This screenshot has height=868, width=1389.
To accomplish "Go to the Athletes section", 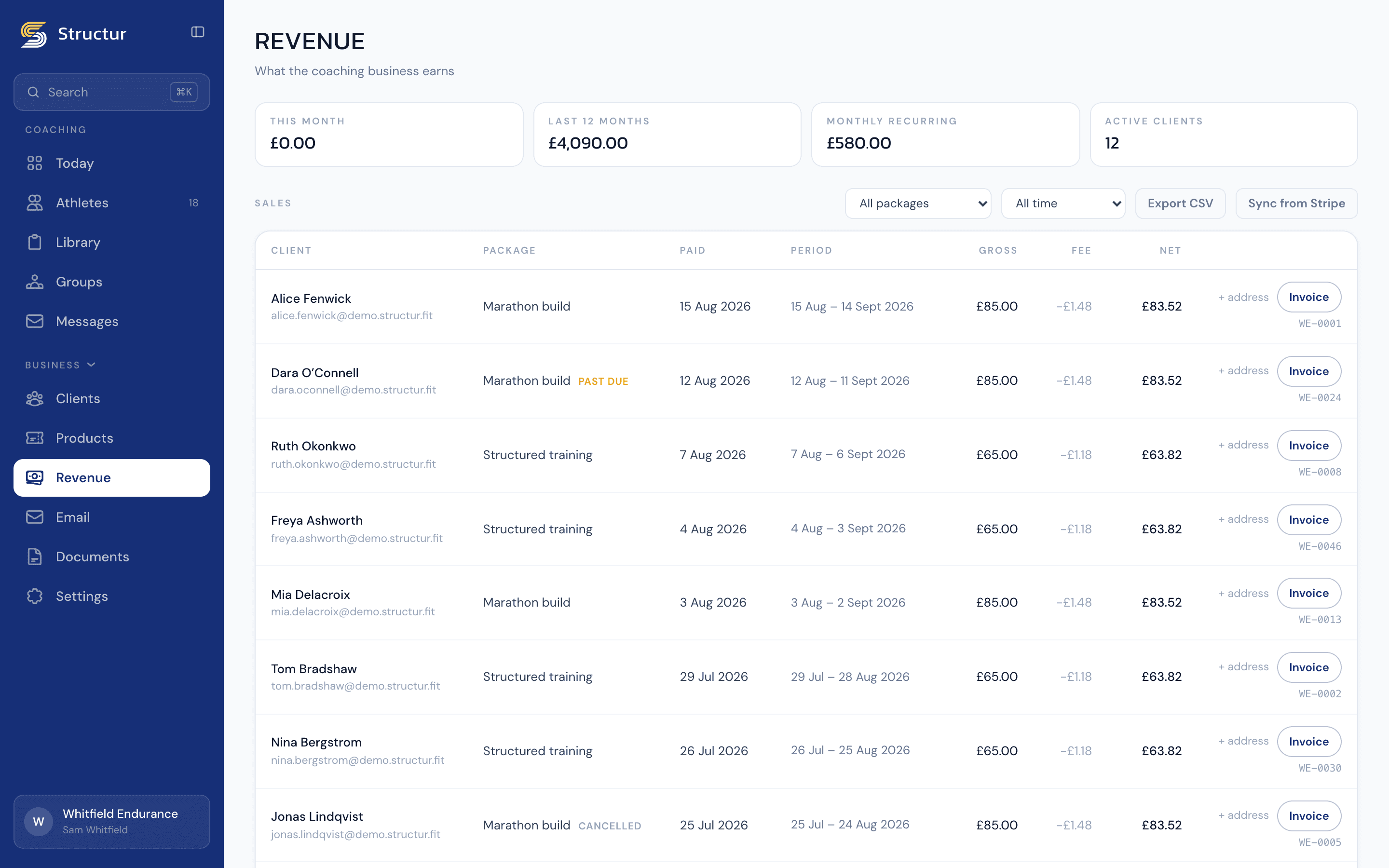I will (112, 203).
